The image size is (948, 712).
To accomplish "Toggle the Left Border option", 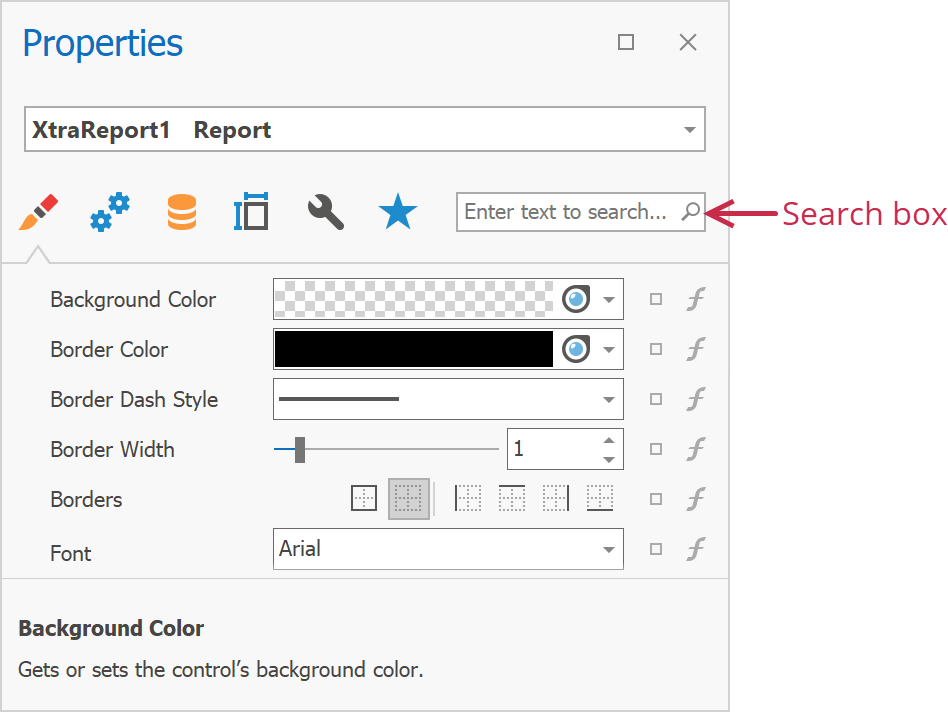I will point(468,497).
